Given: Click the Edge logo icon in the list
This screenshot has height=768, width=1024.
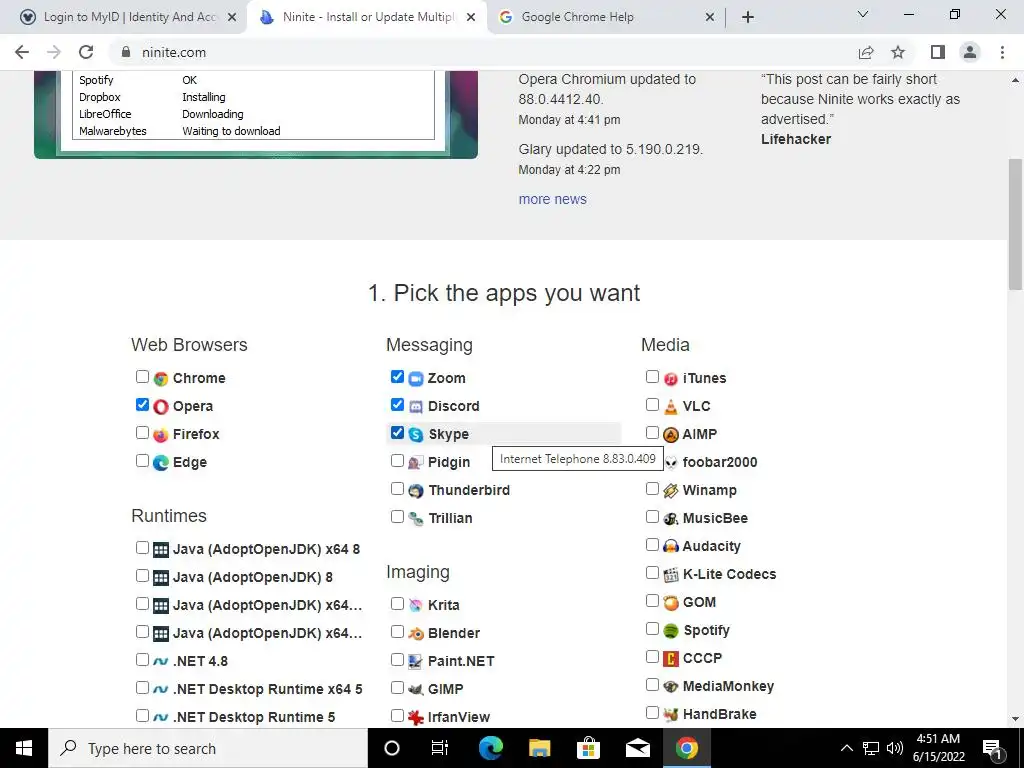Looking at the screenshot, I should [161, 463].
